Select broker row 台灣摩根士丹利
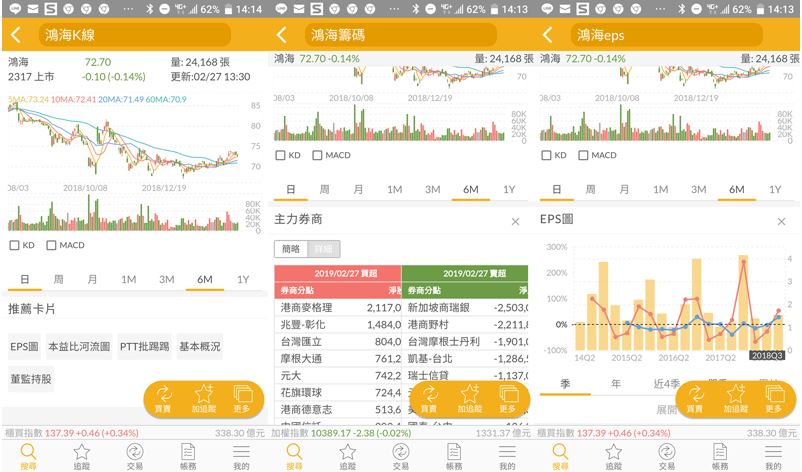The height and width of the screenshot is (472, 802). pos(465,342)
